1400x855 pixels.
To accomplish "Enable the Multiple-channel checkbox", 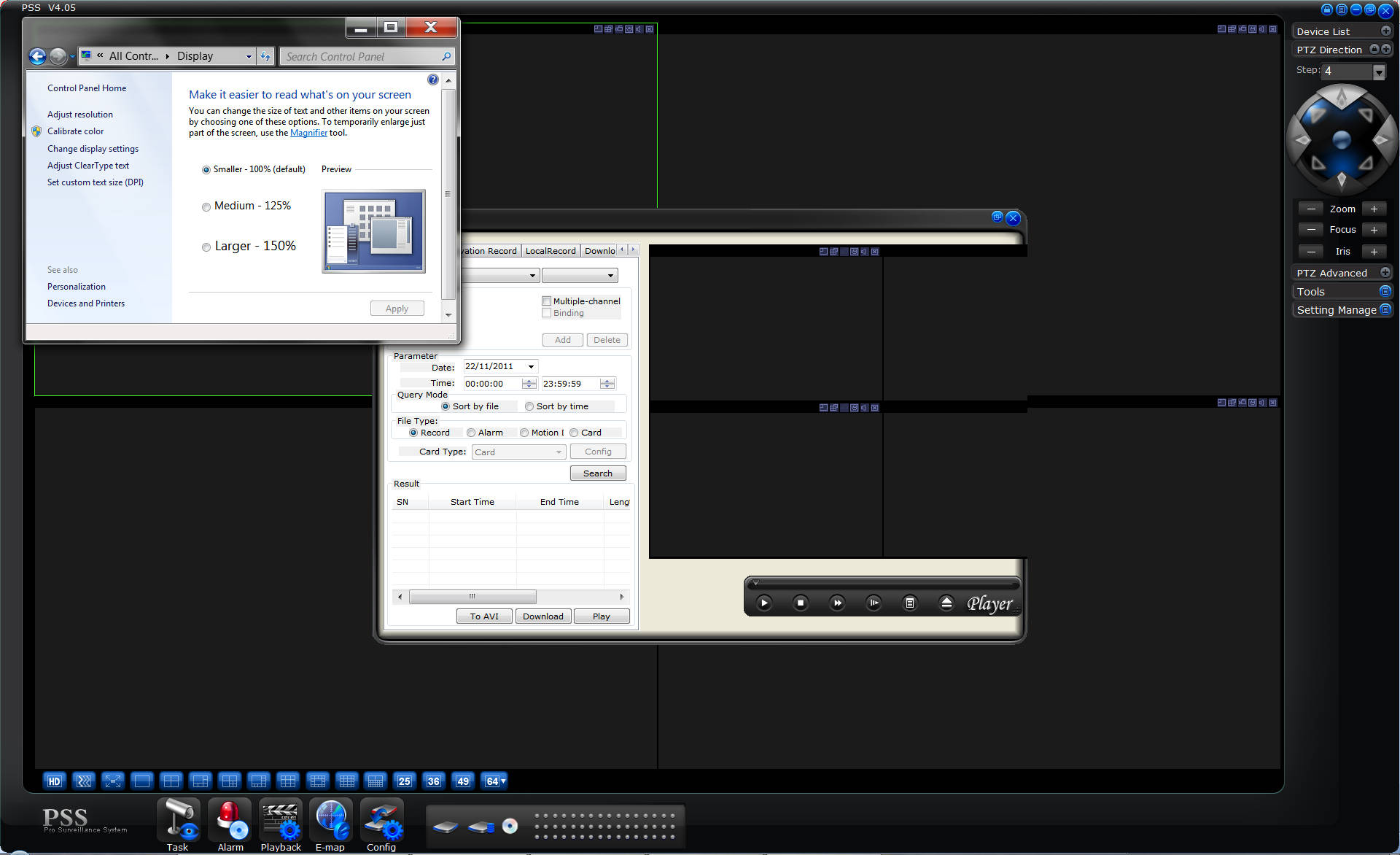I will (547, 301).
